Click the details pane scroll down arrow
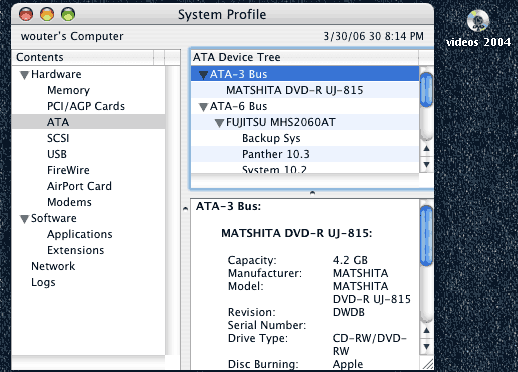 tap(426, 346)
